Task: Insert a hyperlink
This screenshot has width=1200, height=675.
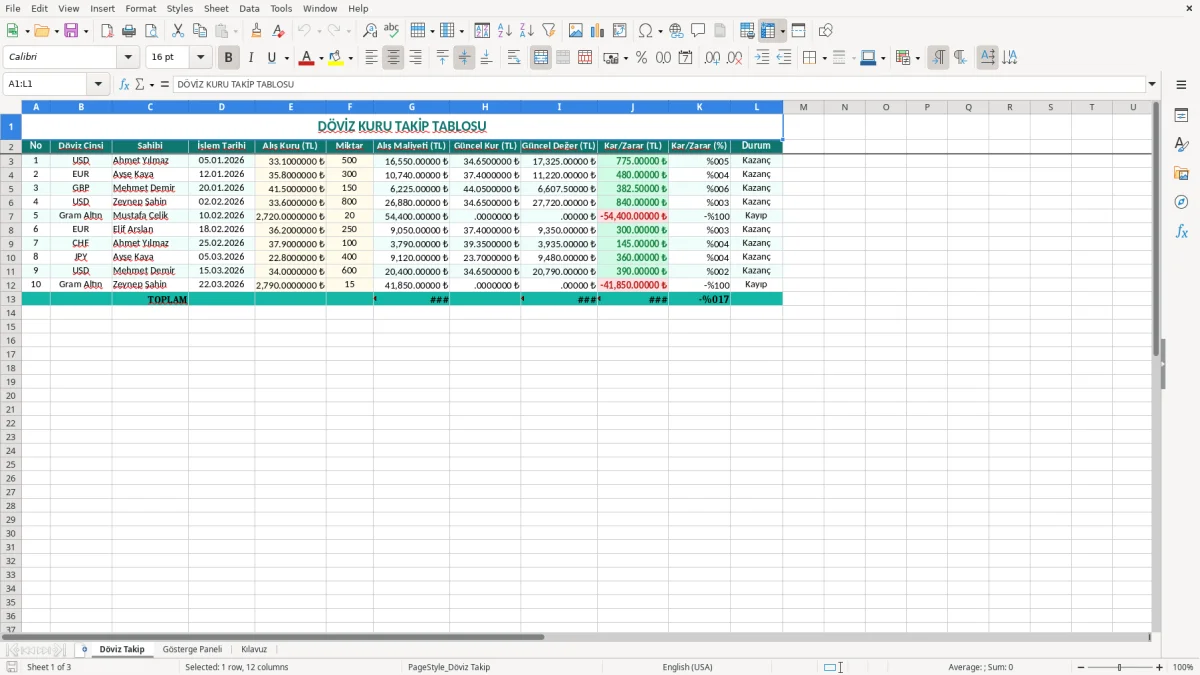Action: click(x=676, y=31)
